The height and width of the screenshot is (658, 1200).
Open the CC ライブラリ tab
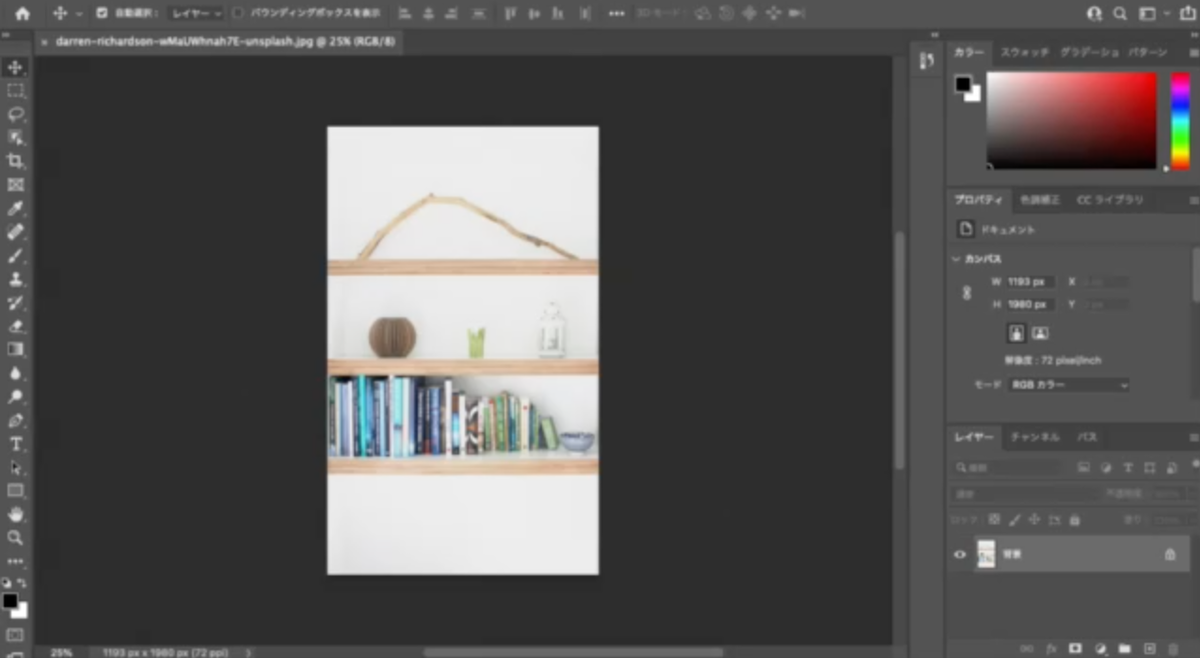(x=1109, y=200)
